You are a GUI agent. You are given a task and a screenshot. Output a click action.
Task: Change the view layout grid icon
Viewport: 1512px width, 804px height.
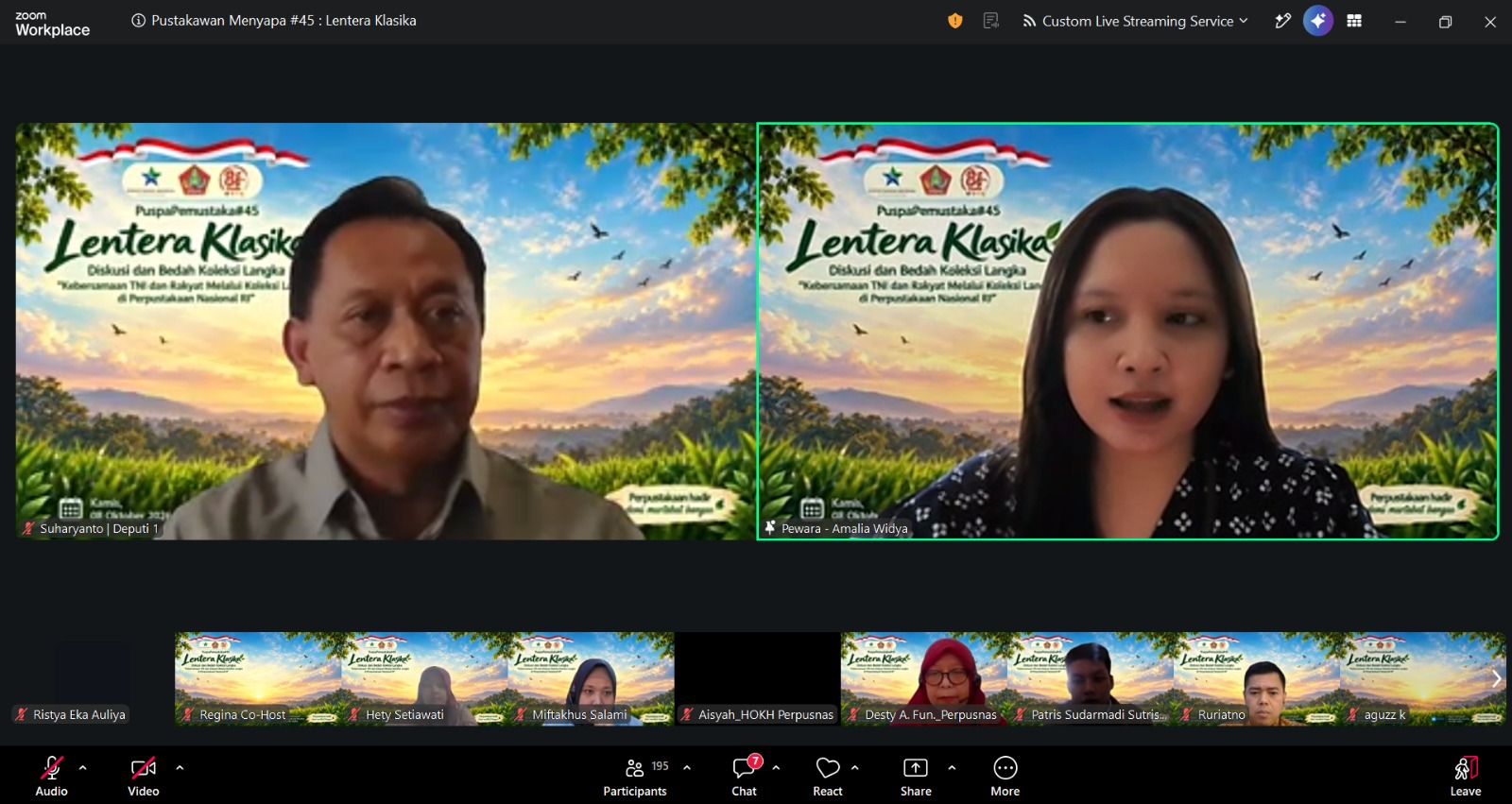(1354, 21)
